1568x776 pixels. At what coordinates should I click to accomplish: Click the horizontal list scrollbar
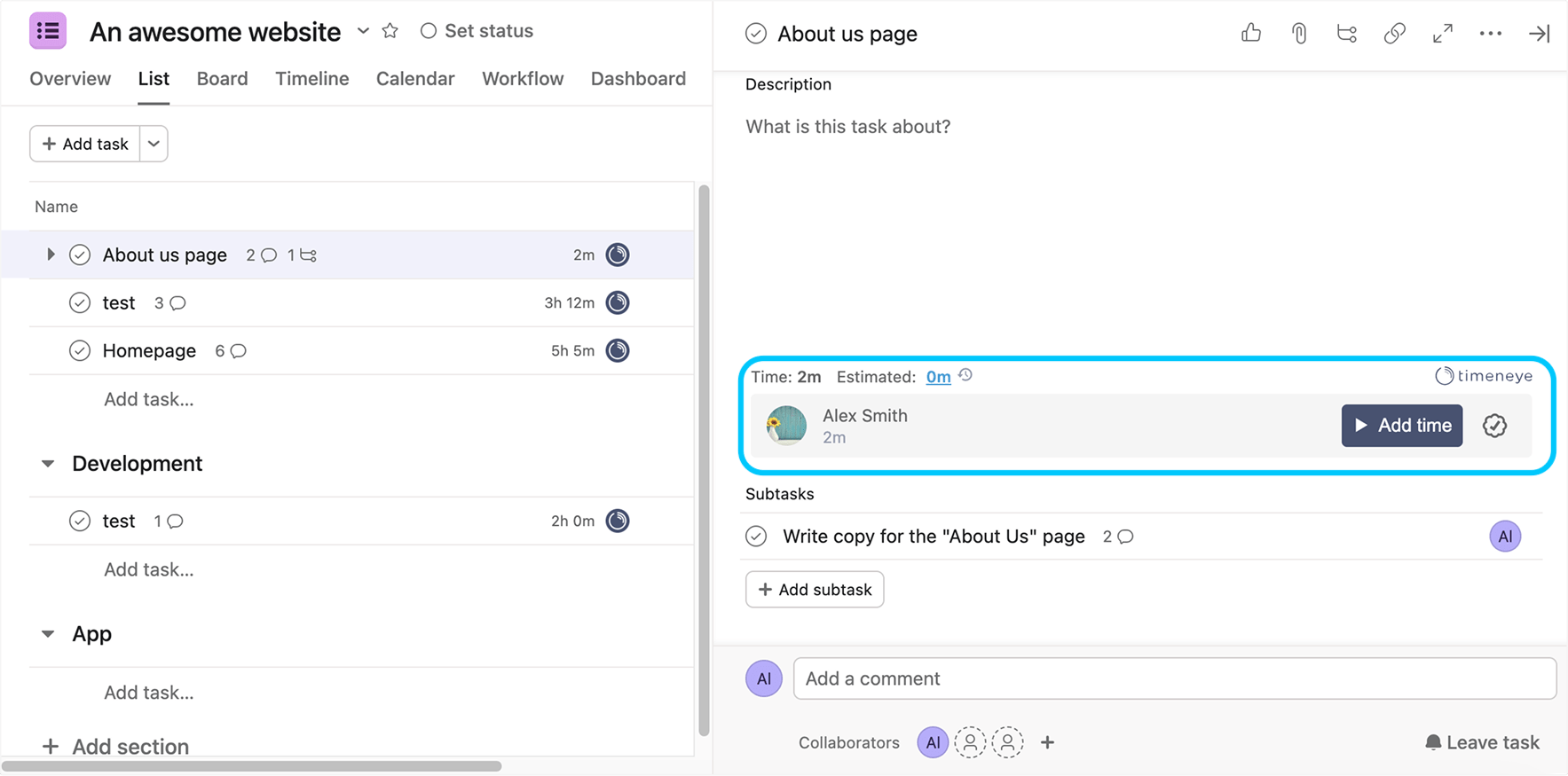coord(251,766)
